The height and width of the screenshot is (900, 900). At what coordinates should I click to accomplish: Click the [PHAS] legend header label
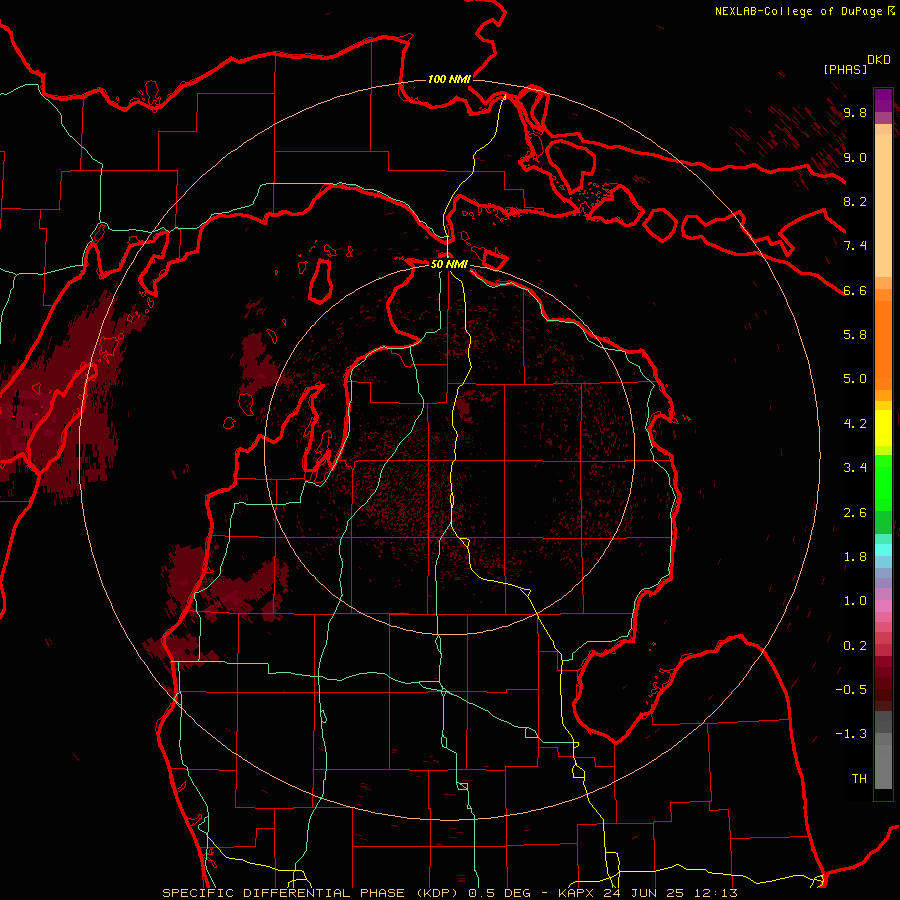(x=845, y=69)
